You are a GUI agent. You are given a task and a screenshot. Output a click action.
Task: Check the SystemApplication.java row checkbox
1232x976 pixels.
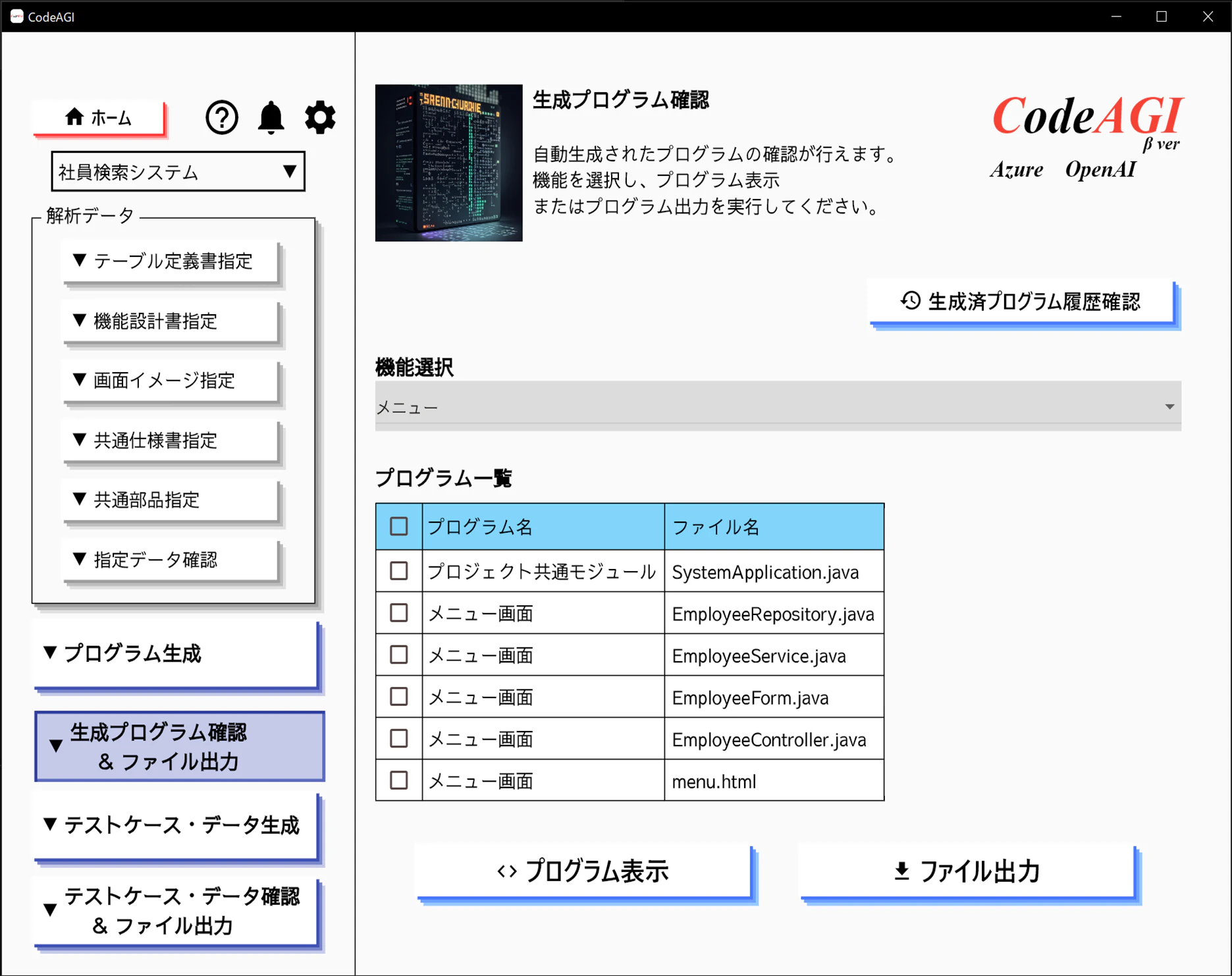coord(399,571)
